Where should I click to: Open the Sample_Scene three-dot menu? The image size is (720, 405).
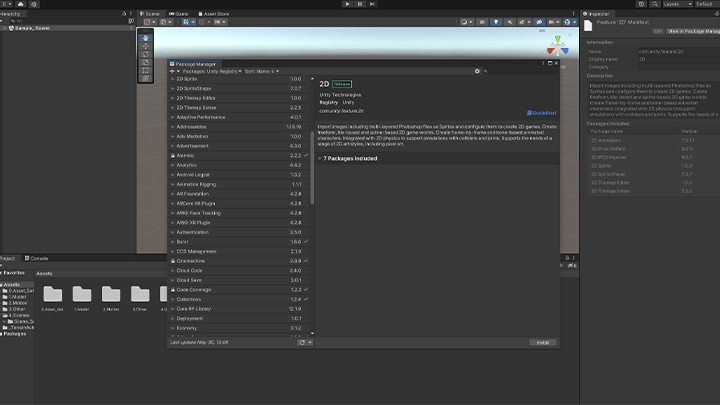tap(132, 28)
